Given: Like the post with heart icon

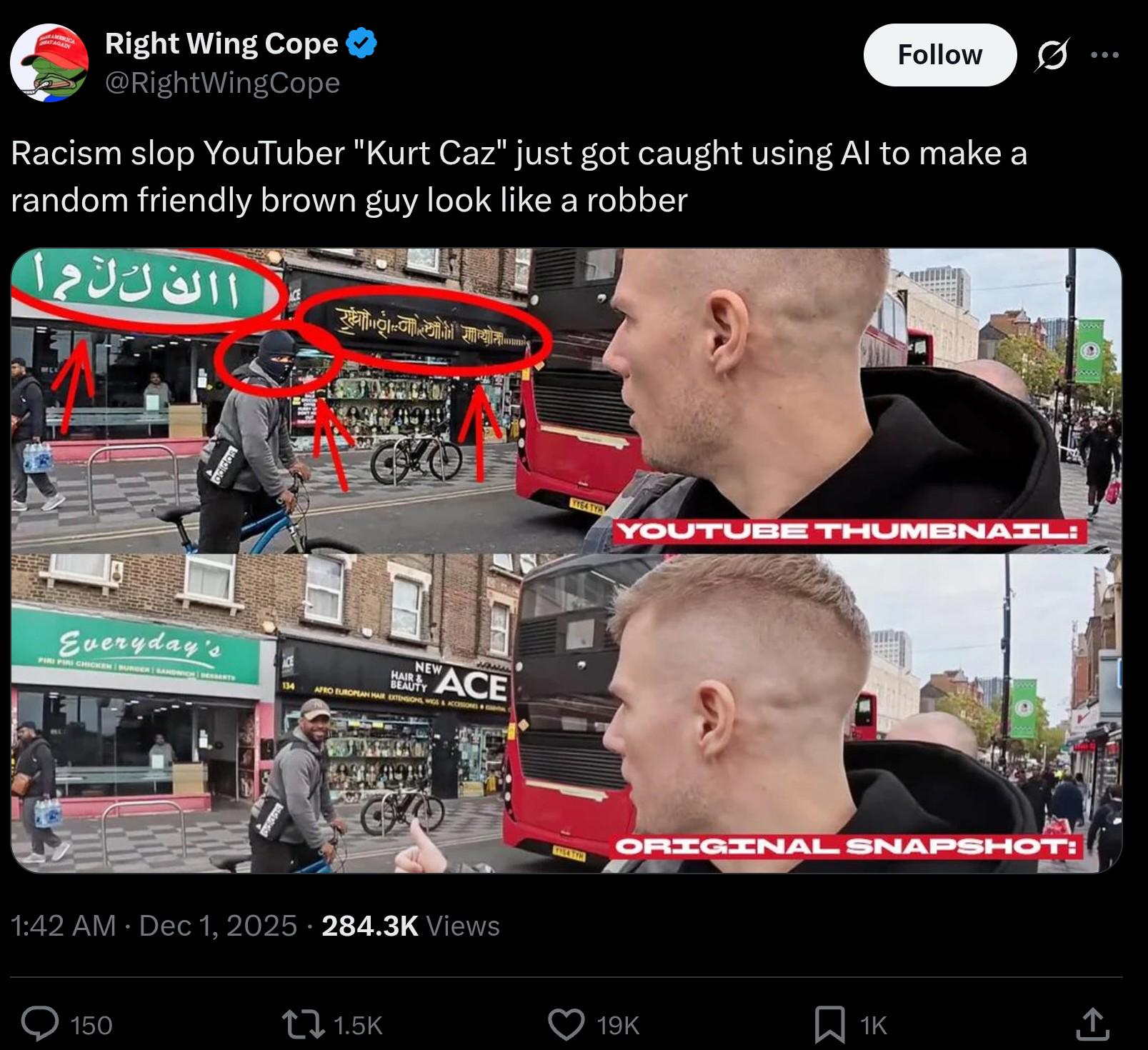Looking at the screenshot, I should pos(566,1025).
